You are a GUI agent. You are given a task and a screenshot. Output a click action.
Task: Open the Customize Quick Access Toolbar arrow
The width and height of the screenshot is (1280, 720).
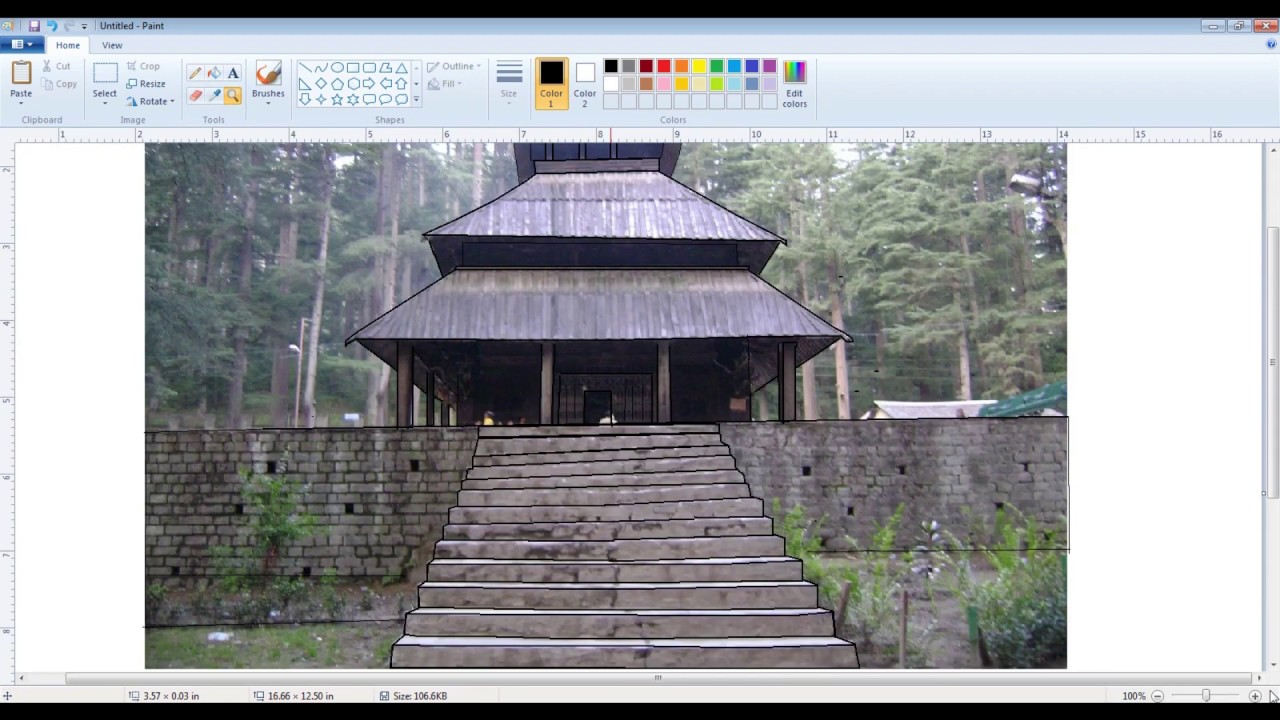pyautogui.click(x=84, y=26)
